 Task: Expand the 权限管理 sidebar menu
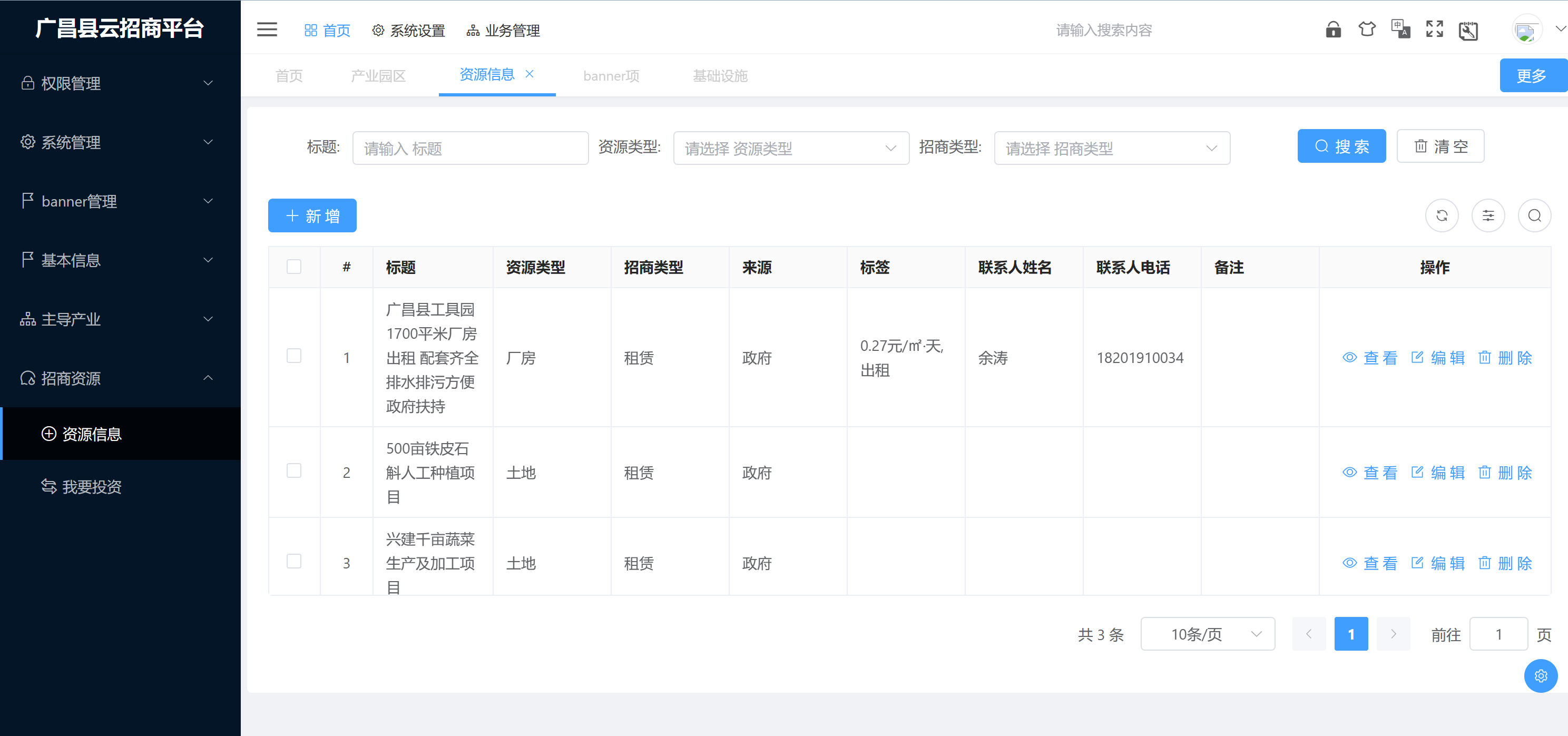[x=120, y=83]
